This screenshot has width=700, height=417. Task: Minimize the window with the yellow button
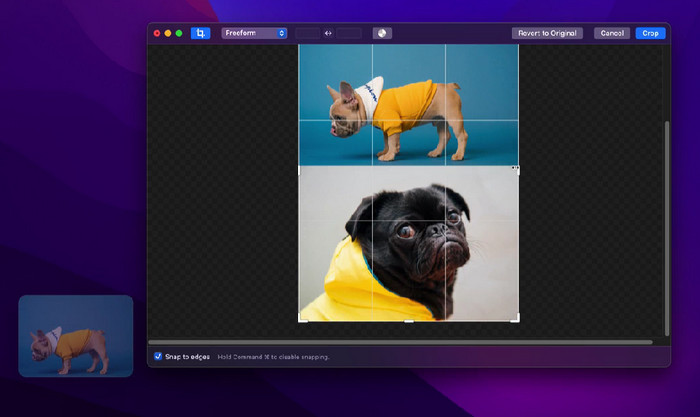click(168, 33)
